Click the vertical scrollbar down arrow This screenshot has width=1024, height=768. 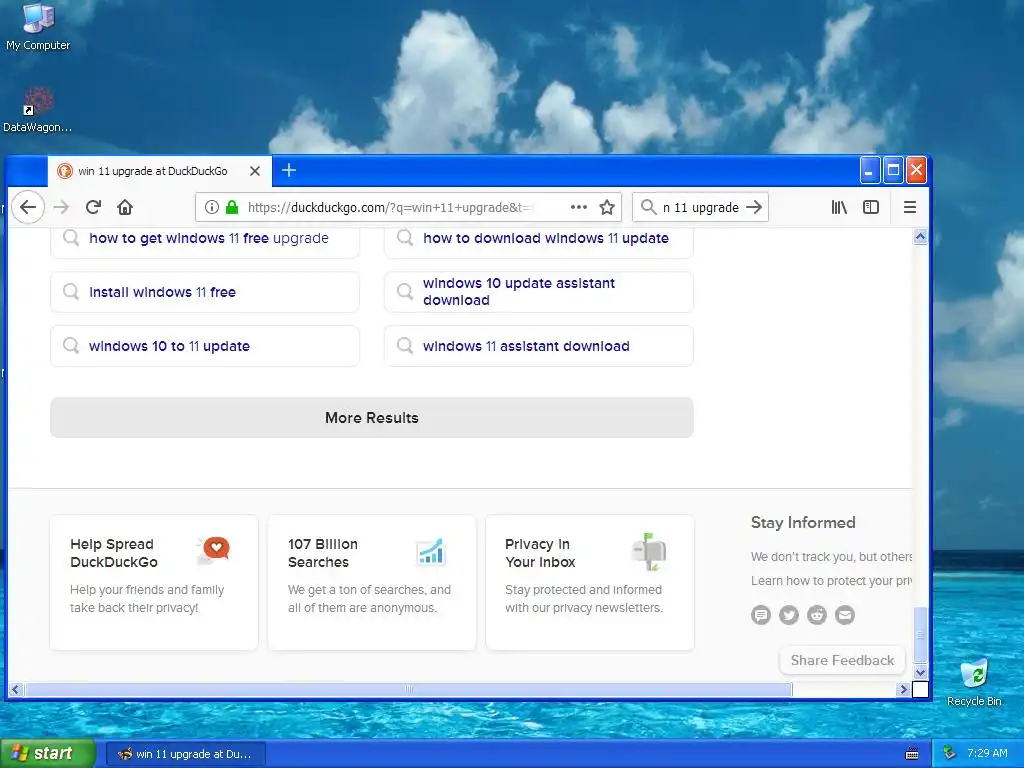click(920, 673)
